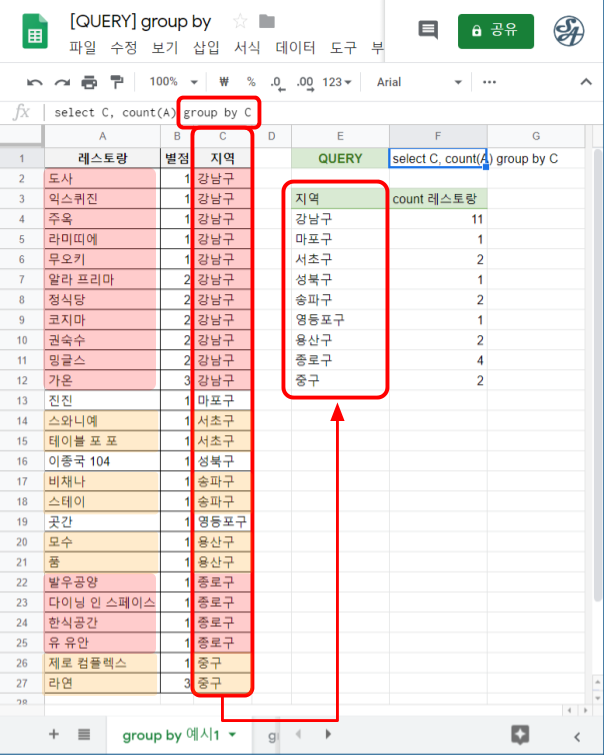Image resolution: width=604 pixels, height=755 pixels.
Task: Select restaurant cell 익스퀴진
Action: (x=102, y=198)
